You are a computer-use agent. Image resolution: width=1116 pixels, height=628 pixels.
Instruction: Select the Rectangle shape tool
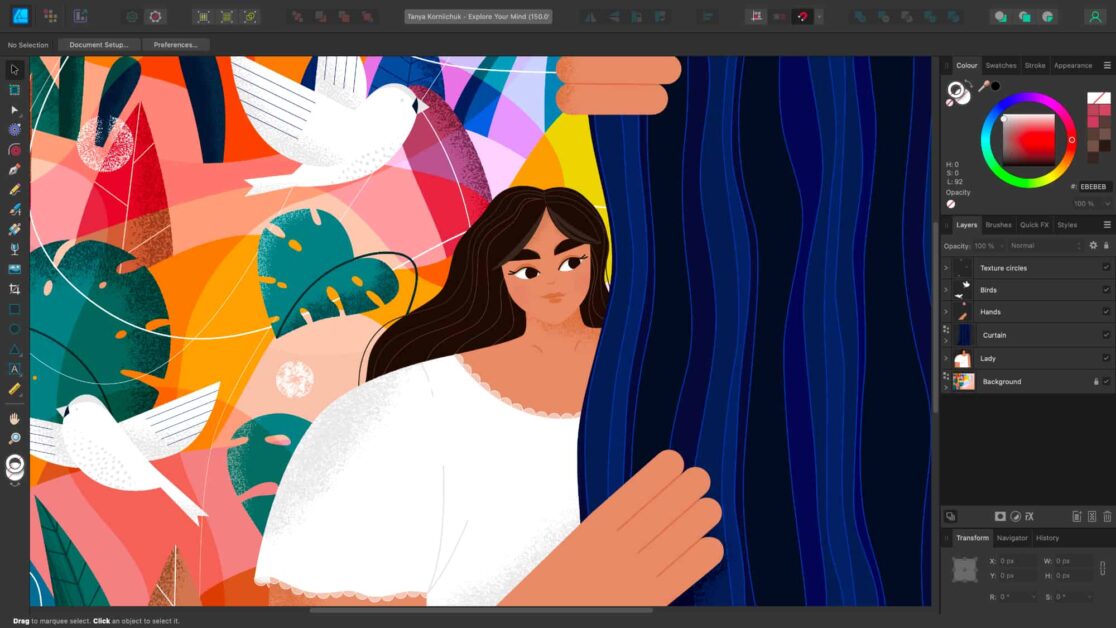pyautogui.click(x=14, y=309)
